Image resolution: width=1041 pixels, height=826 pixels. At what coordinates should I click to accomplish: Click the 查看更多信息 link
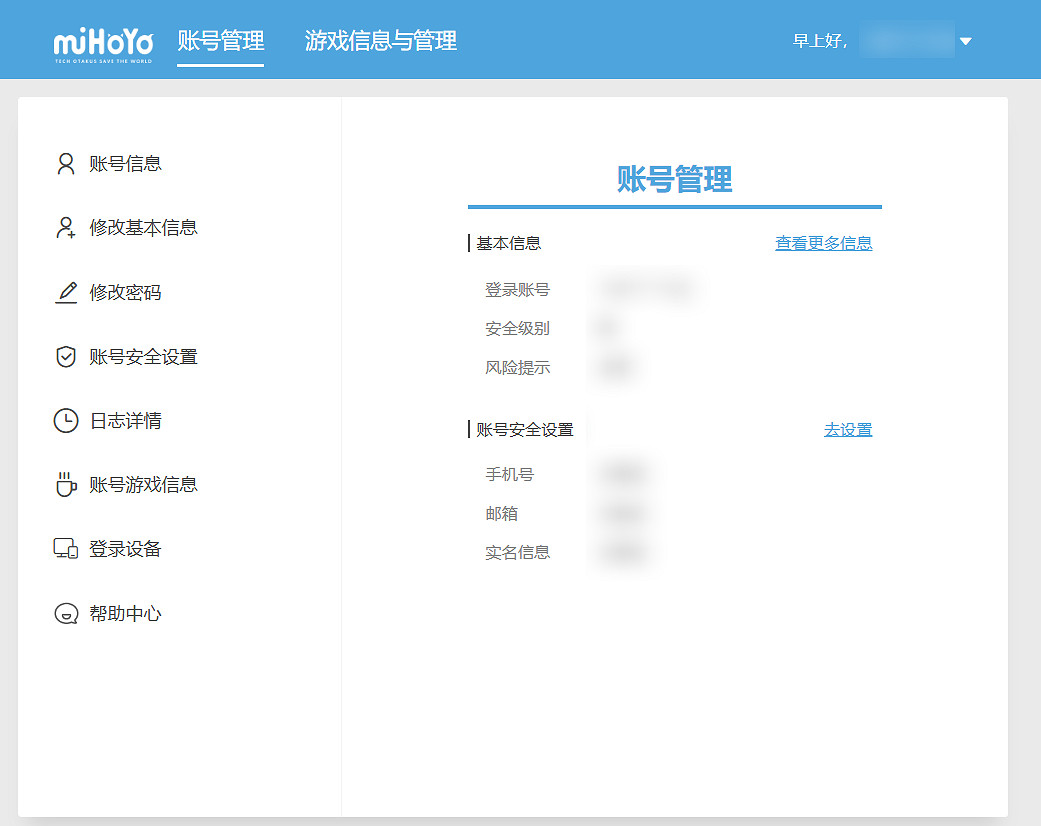point(823,243)
